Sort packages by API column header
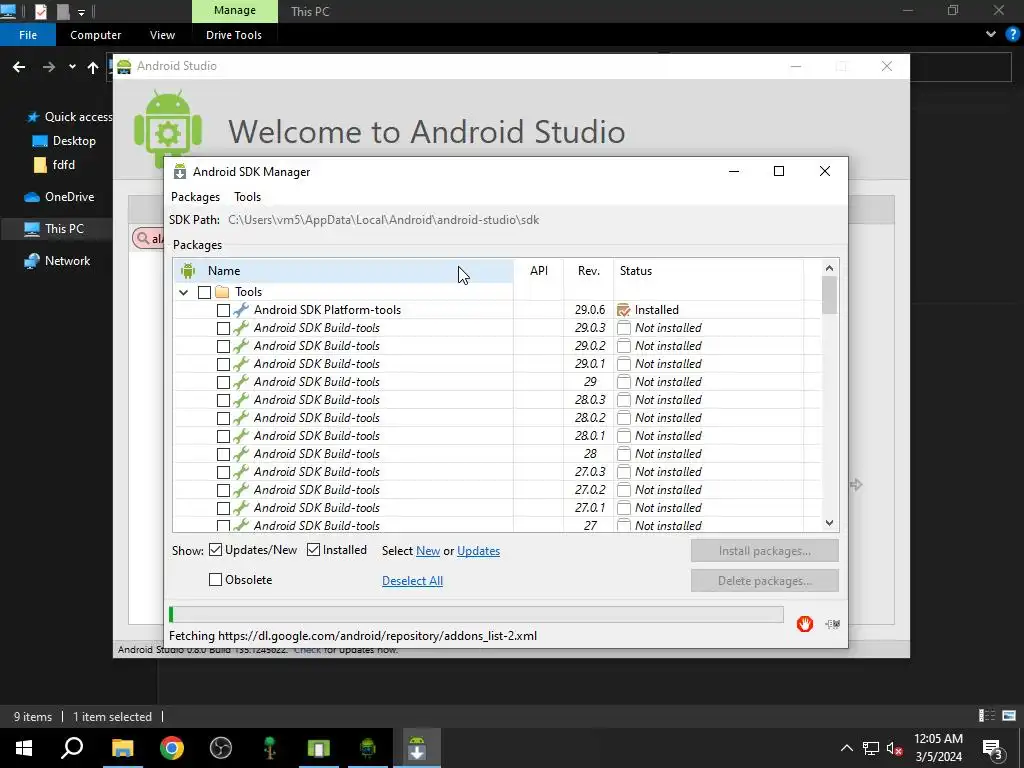This screenshot has height=768, width=1024. point(539,270)
